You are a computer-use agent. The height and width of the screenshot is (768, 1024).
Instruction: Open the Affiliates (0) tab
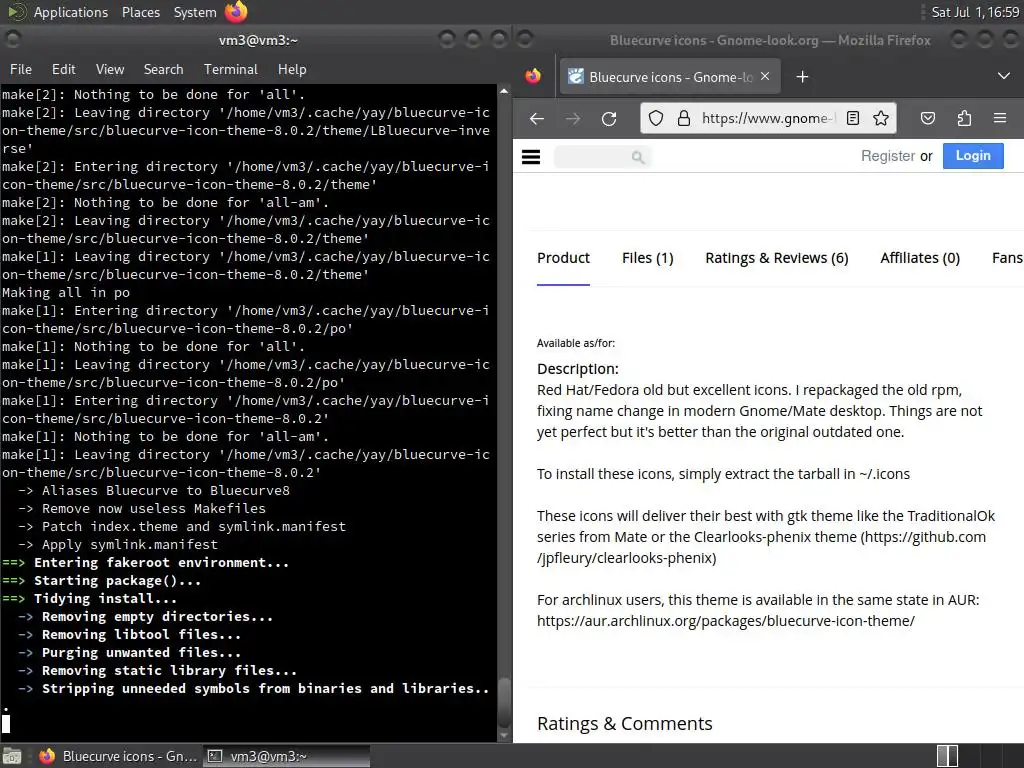click(x=920, y=258)
